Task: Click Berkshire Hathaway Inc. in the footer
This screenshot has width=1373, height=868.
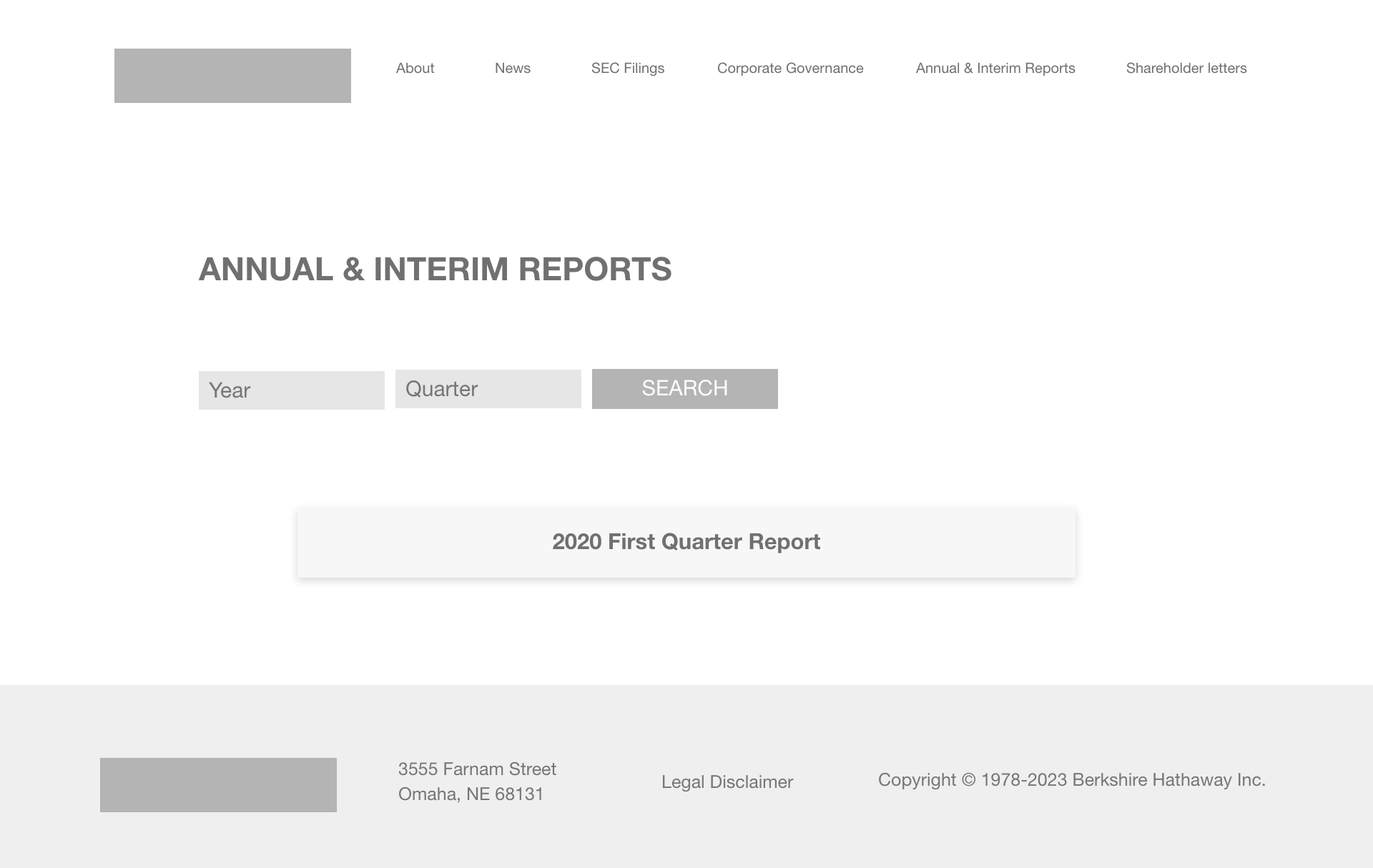Action: click(1168, 780)
